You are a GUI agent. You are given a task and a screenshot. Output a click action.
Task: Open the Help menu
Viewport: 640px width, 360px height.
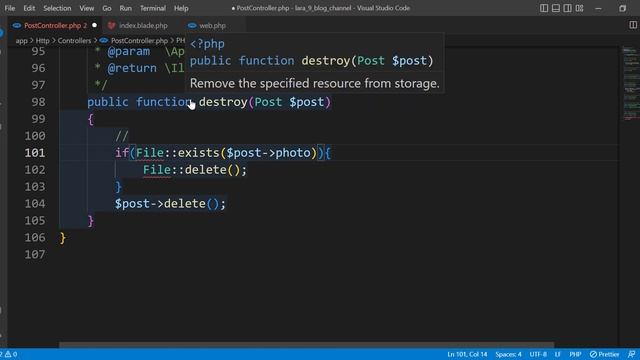pos(181,8)
